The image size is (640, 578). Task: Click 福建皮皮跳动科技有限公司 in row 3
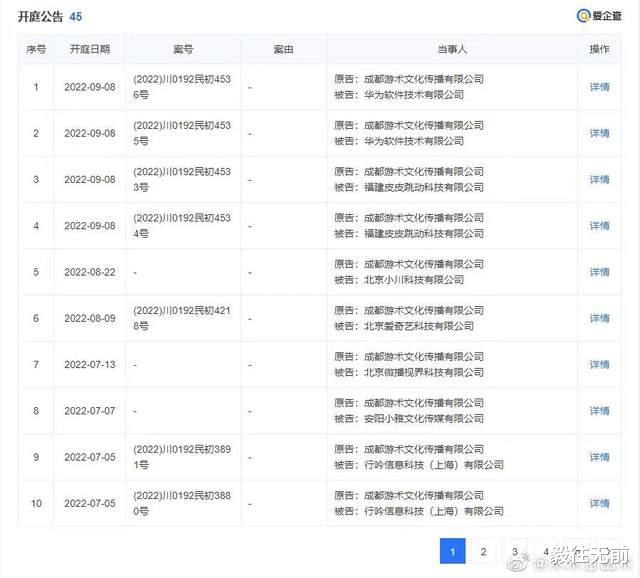(x=424, y=187)
